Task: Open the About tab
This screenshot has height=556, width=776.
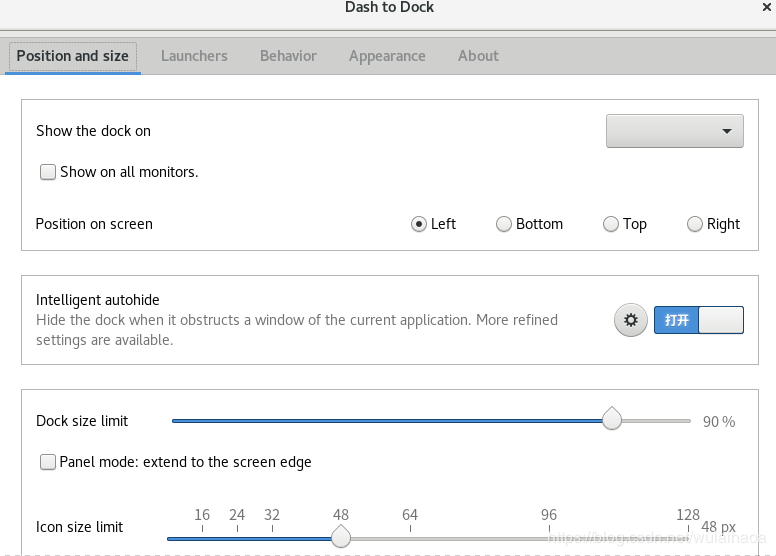Action: point(478,56)
